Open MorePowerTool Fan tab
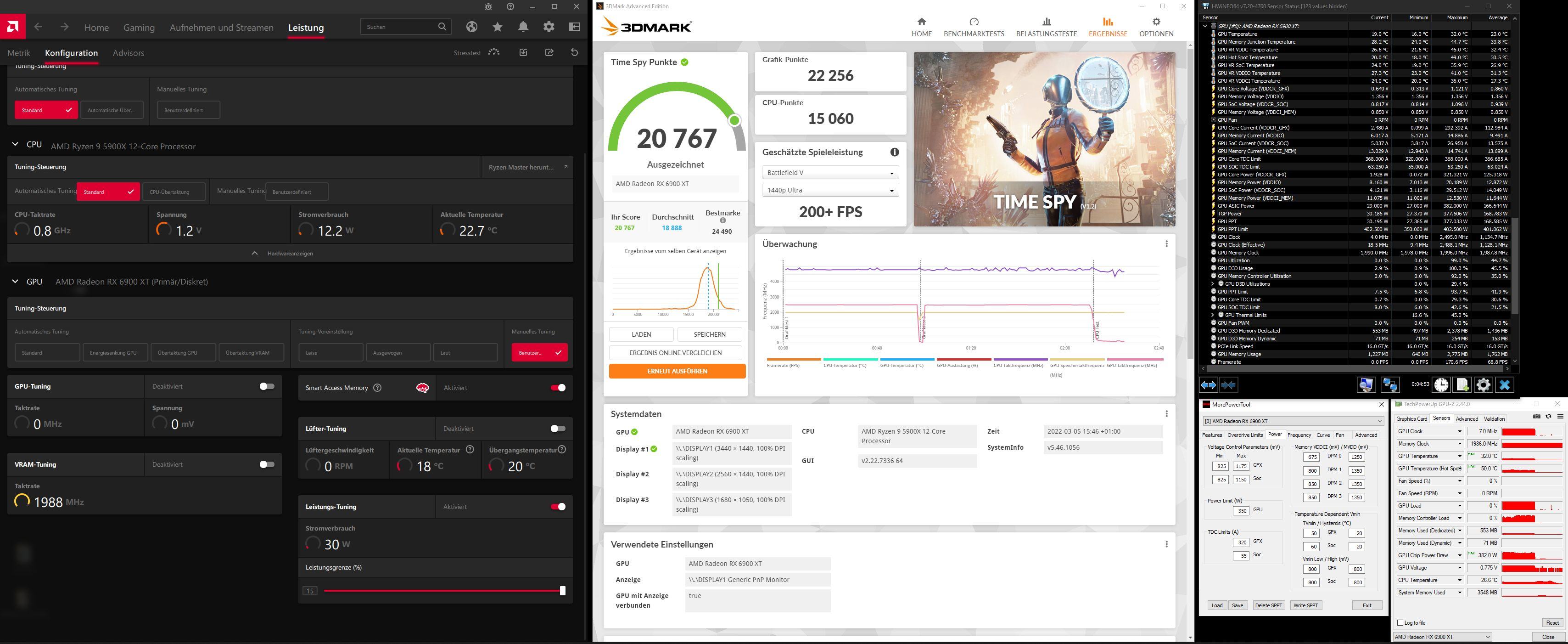 pyautogui.click(x=1340, y=435)
